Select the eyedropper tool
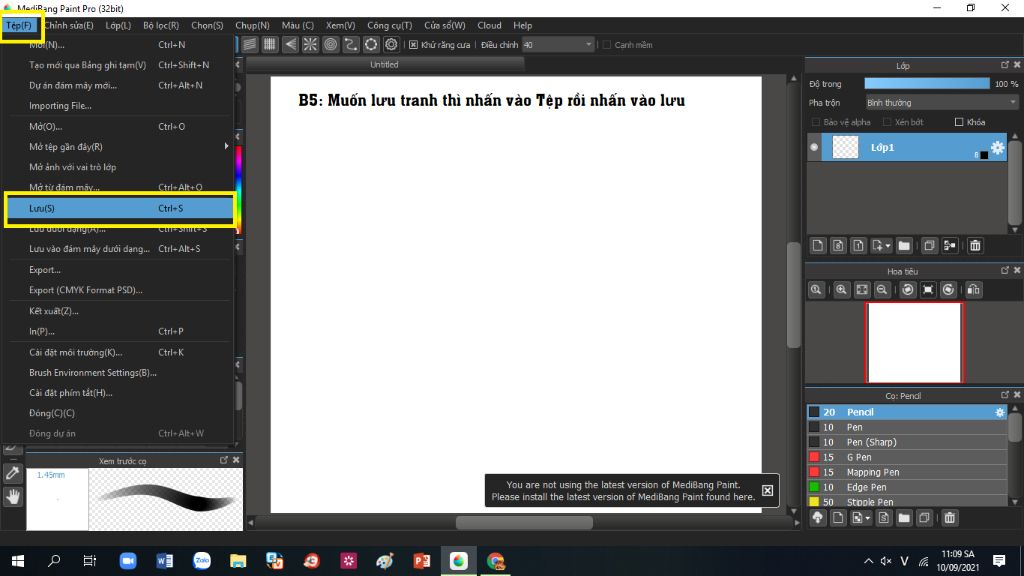1024x576 pixels. tap(12, 473)
